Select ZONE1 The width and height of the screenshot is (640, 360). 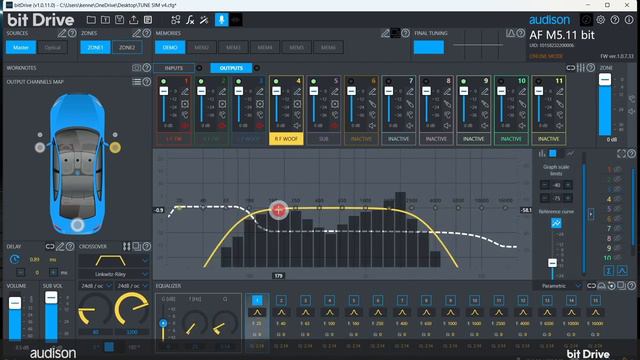pyautogui.click(x=95, y=47)
